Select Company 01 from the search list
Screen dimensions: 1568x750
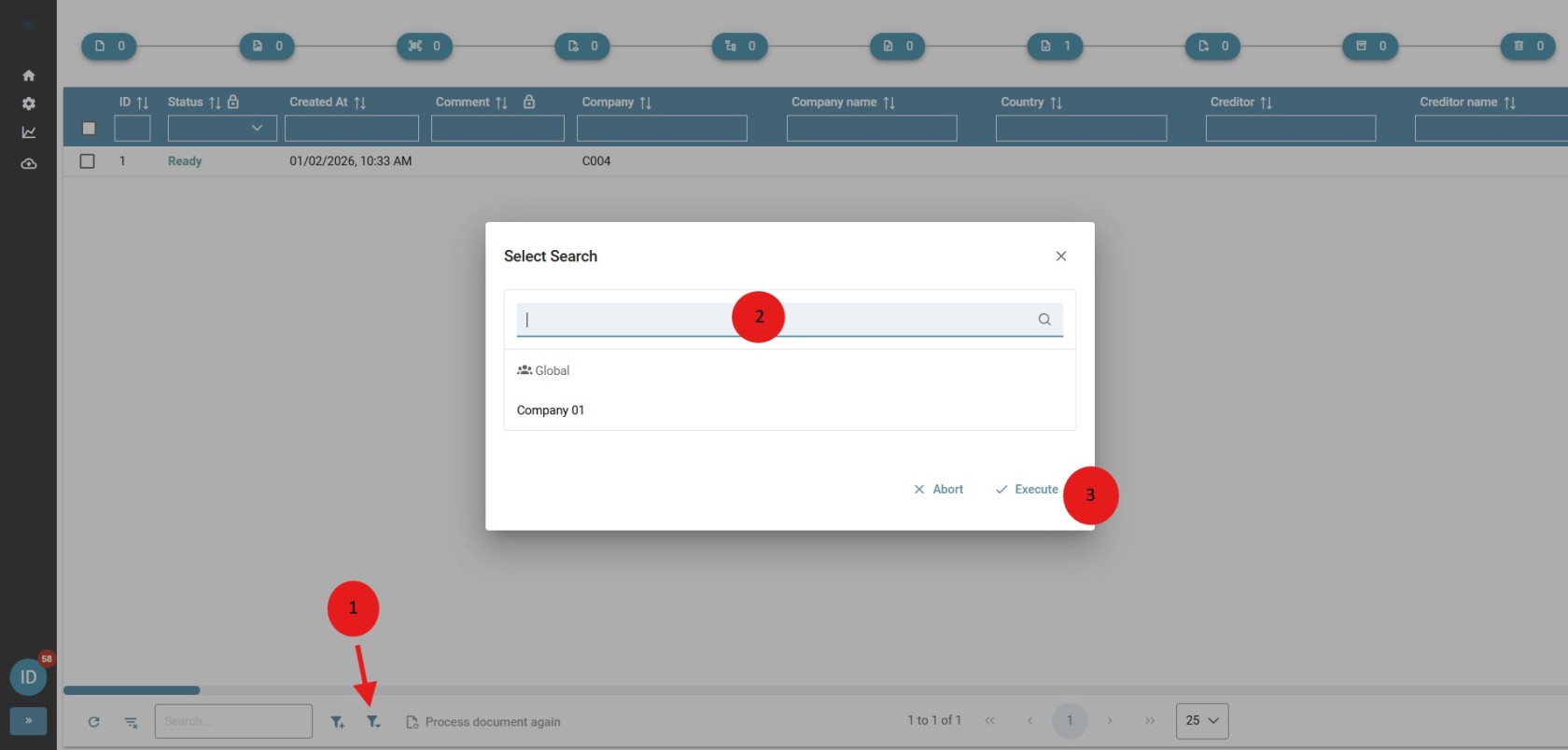pos(551,410)
